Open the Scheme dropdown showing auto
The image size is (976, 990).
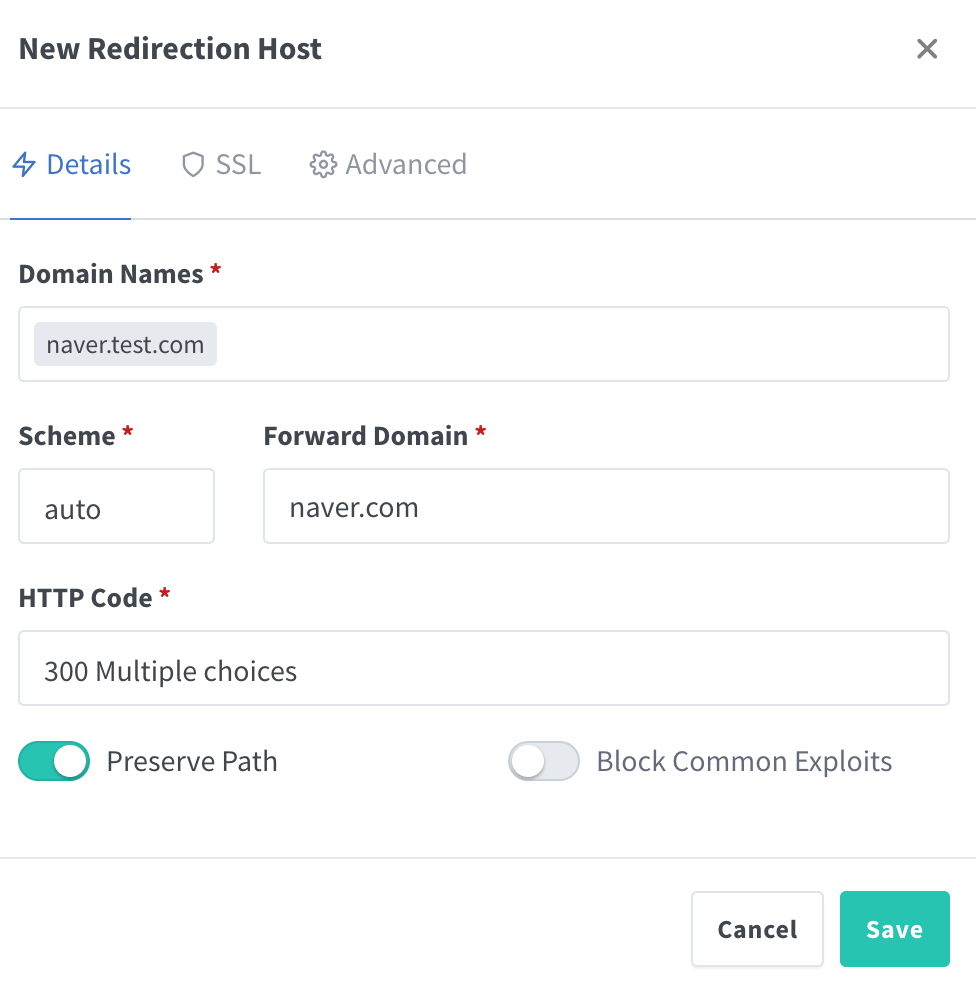point(116,507)
